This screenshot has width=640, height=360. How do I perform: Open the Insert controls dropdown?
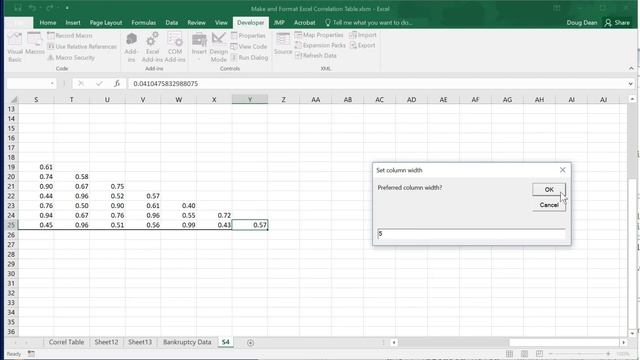coord(199,47)
